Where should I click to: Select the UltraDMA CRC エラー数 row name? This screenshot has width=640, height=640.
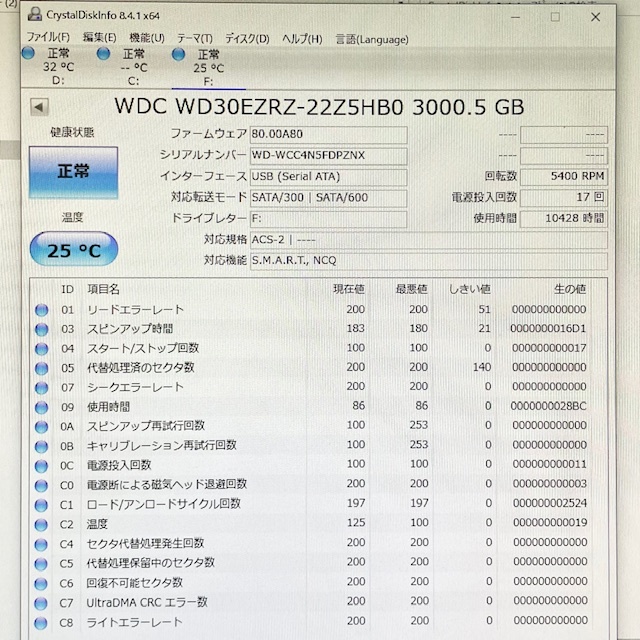pos(147,602)
